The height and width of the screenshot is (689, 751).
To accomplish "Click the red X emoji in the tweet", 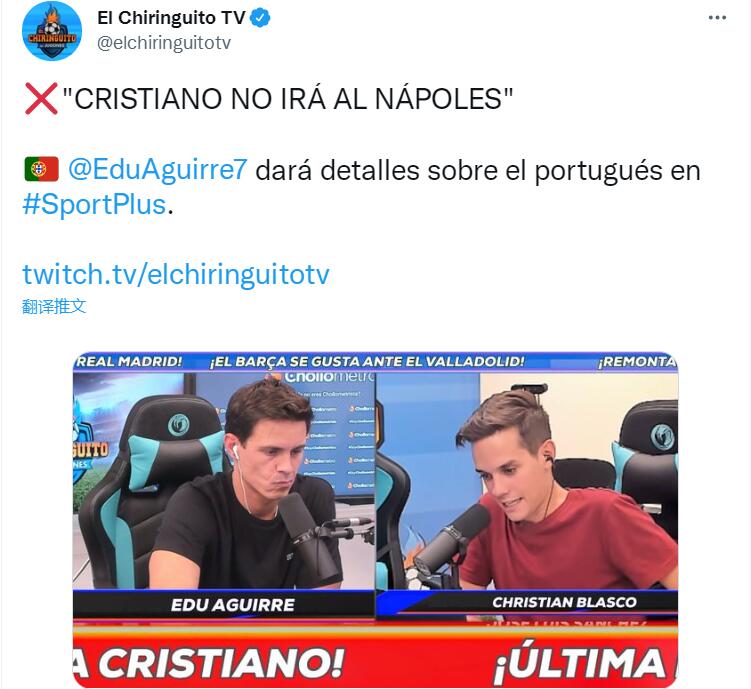I will [41, 99].
